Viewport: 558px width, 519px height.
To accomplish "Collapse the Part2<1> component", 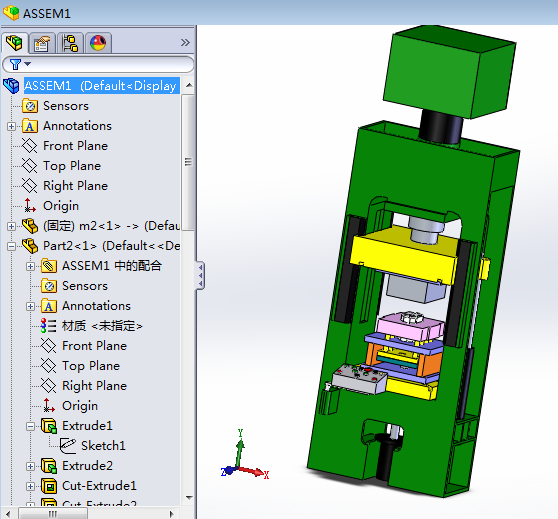I will [x=11, y=246].
